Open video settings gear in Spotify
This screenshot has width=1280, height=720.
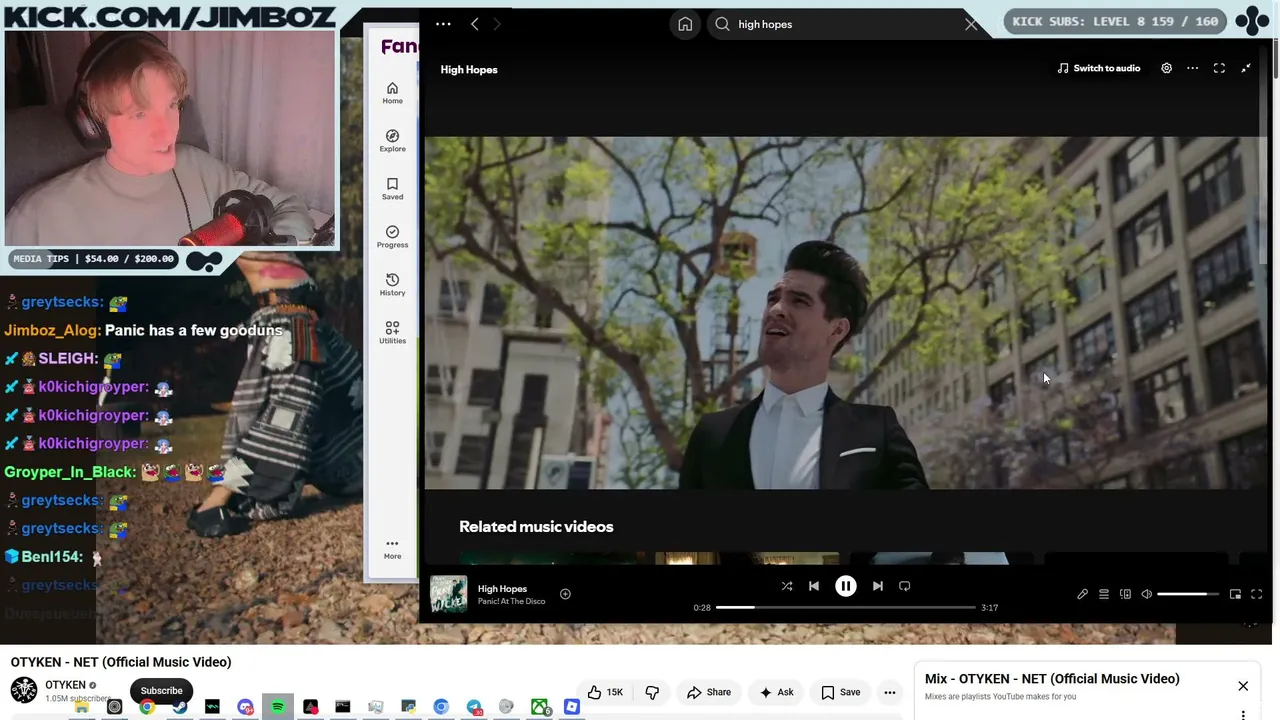pos(1166,68)
